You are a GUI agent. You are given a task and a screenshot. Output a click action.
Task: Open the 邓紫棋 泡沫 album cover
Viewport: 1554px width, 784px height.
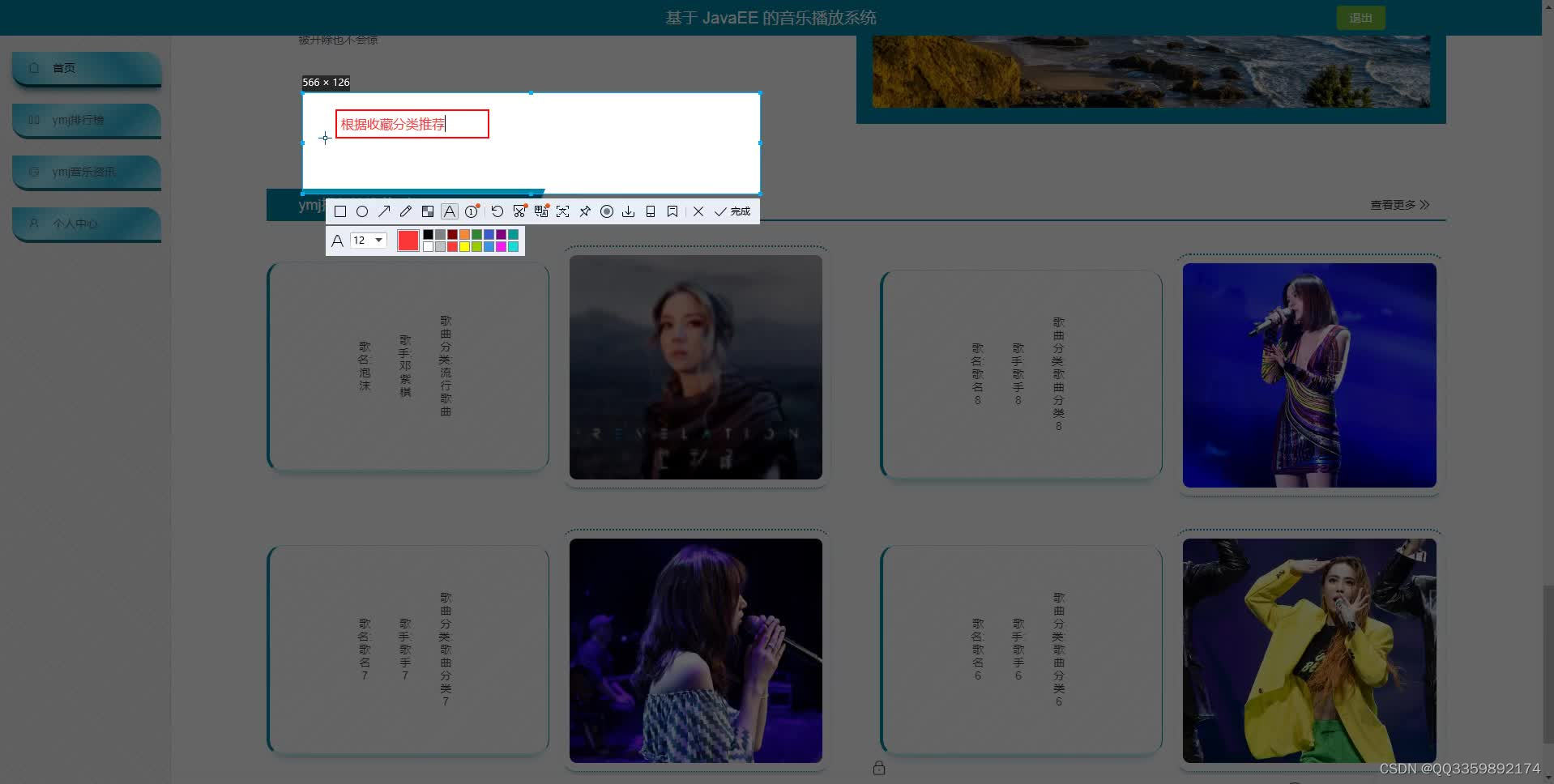(x=696, y=367)
